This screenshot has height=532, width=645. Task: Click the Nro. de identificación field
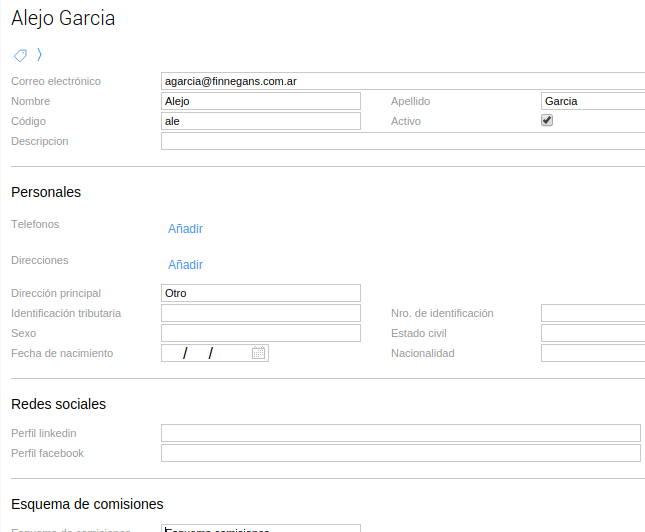(x=593, y=313)
